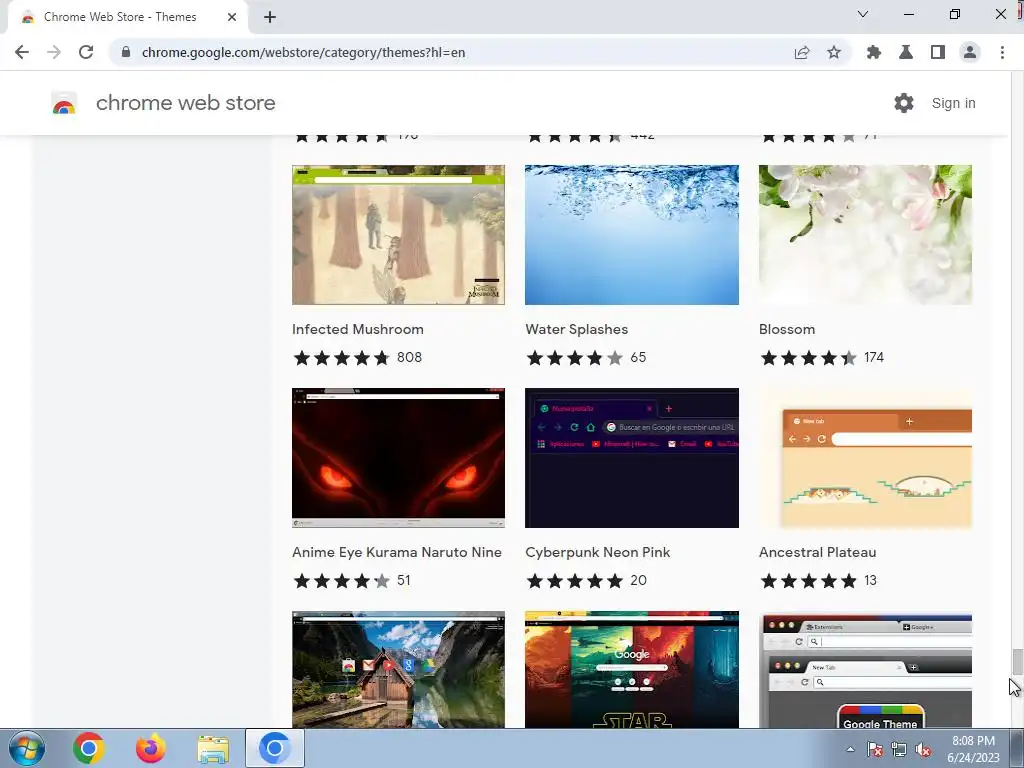
Task: Click the star rating of Infected Mushroom
Action: point(342,358)
